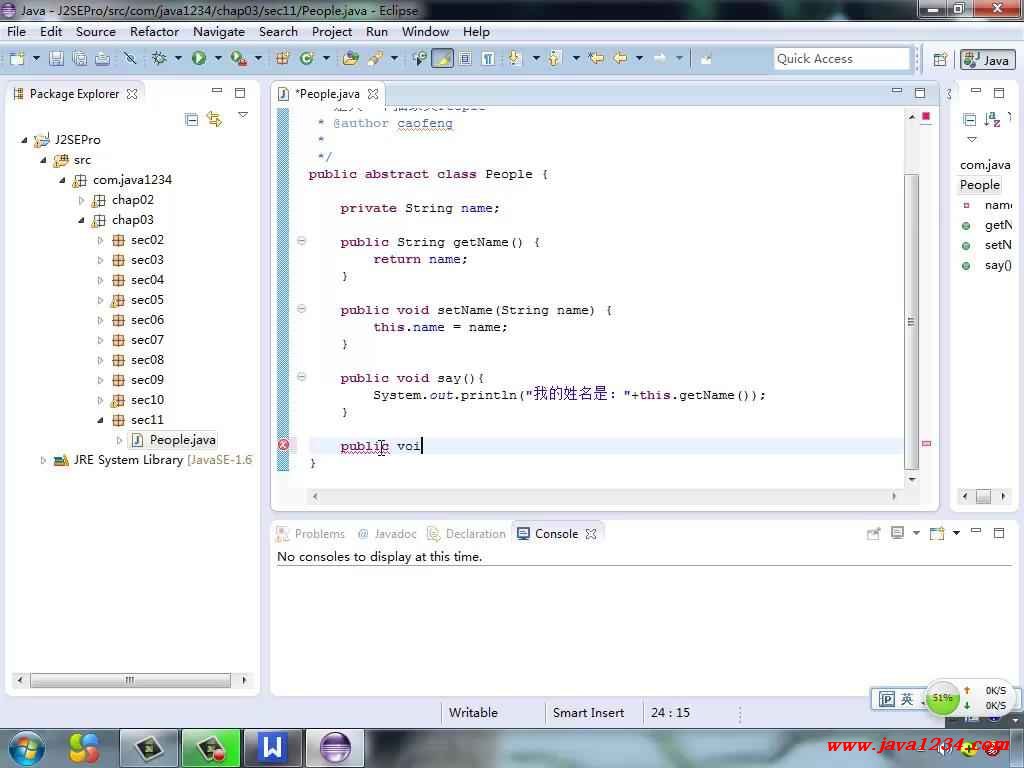The width and height of the screenshot is (1024, 768).
Task: Select the Java perspective button
Action: click(987, 60)
